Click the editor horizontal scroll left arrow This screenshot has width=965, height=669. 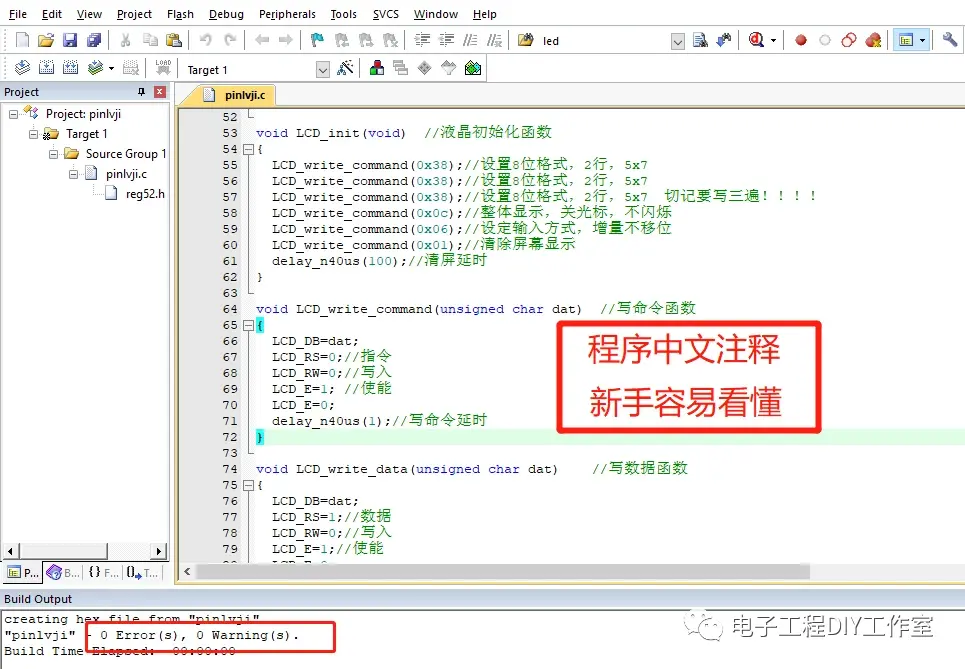tap(187, 572)
